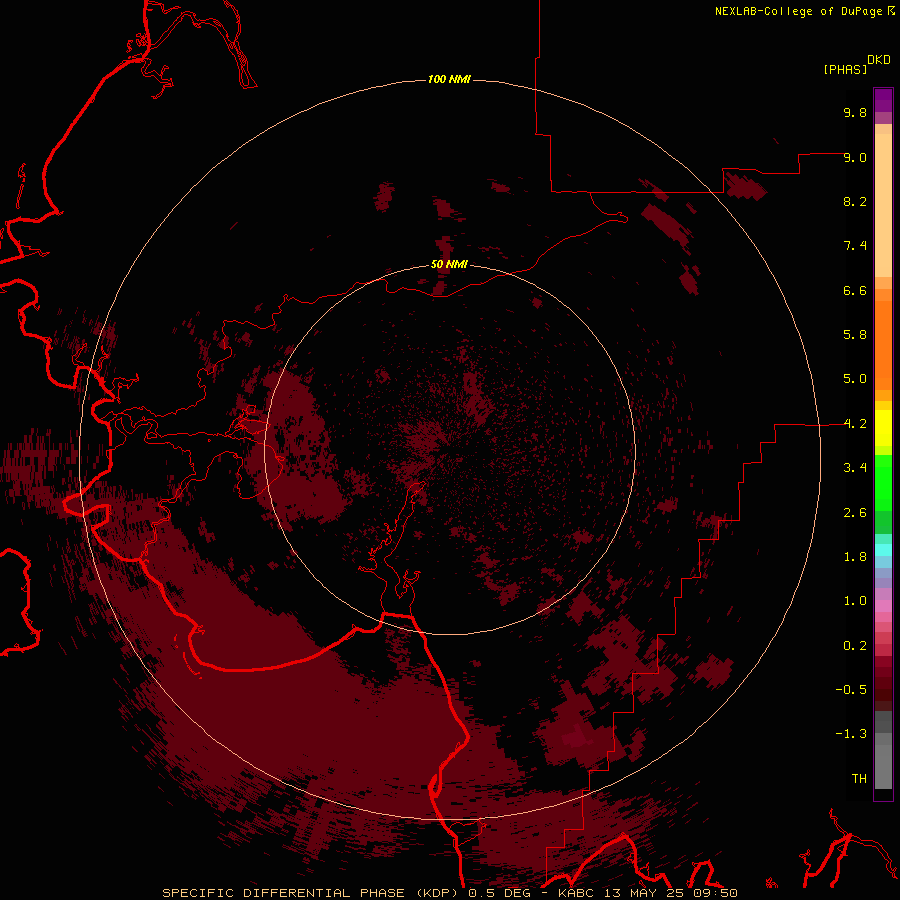The image size is (900, 900).
Task: Click the 6.6 scale value
Action: click(x=855, y=290)
